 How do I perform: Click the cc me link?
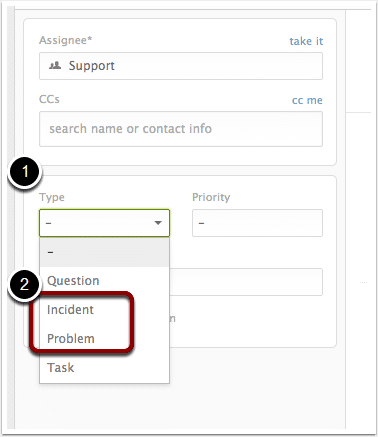tap(307, 100)
